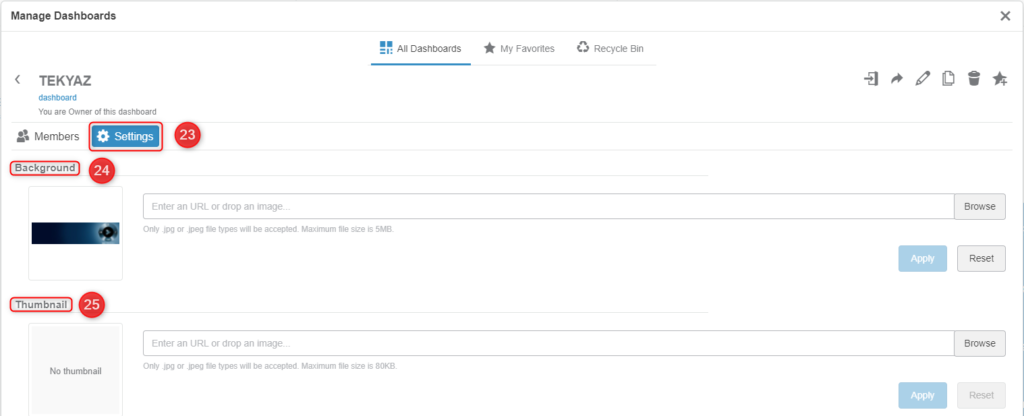
Task: Click Browse for the Background image
Action: (980, 206)
